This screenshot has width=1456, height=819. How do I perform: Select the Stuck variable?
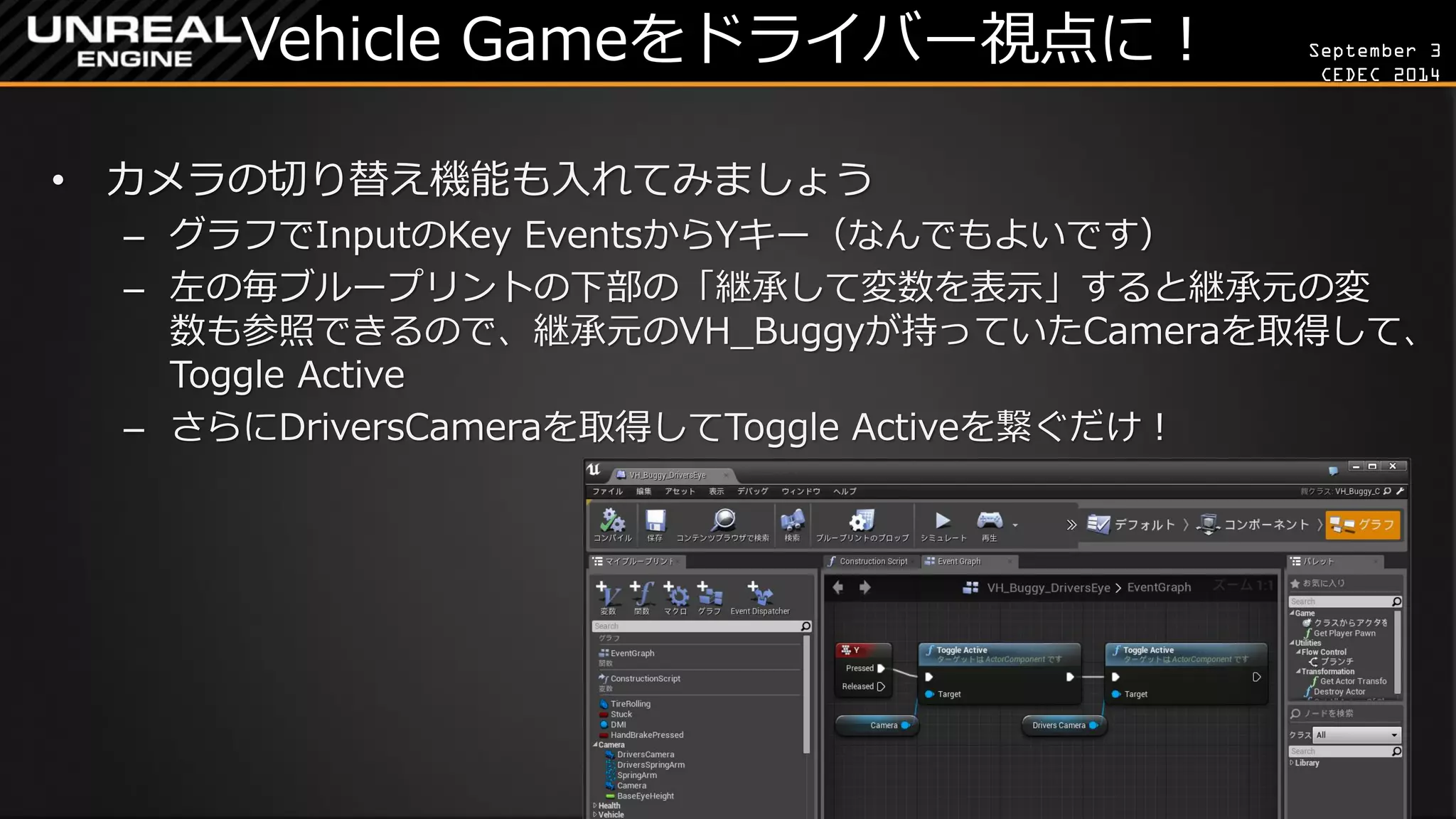click(x=621, y=714)
